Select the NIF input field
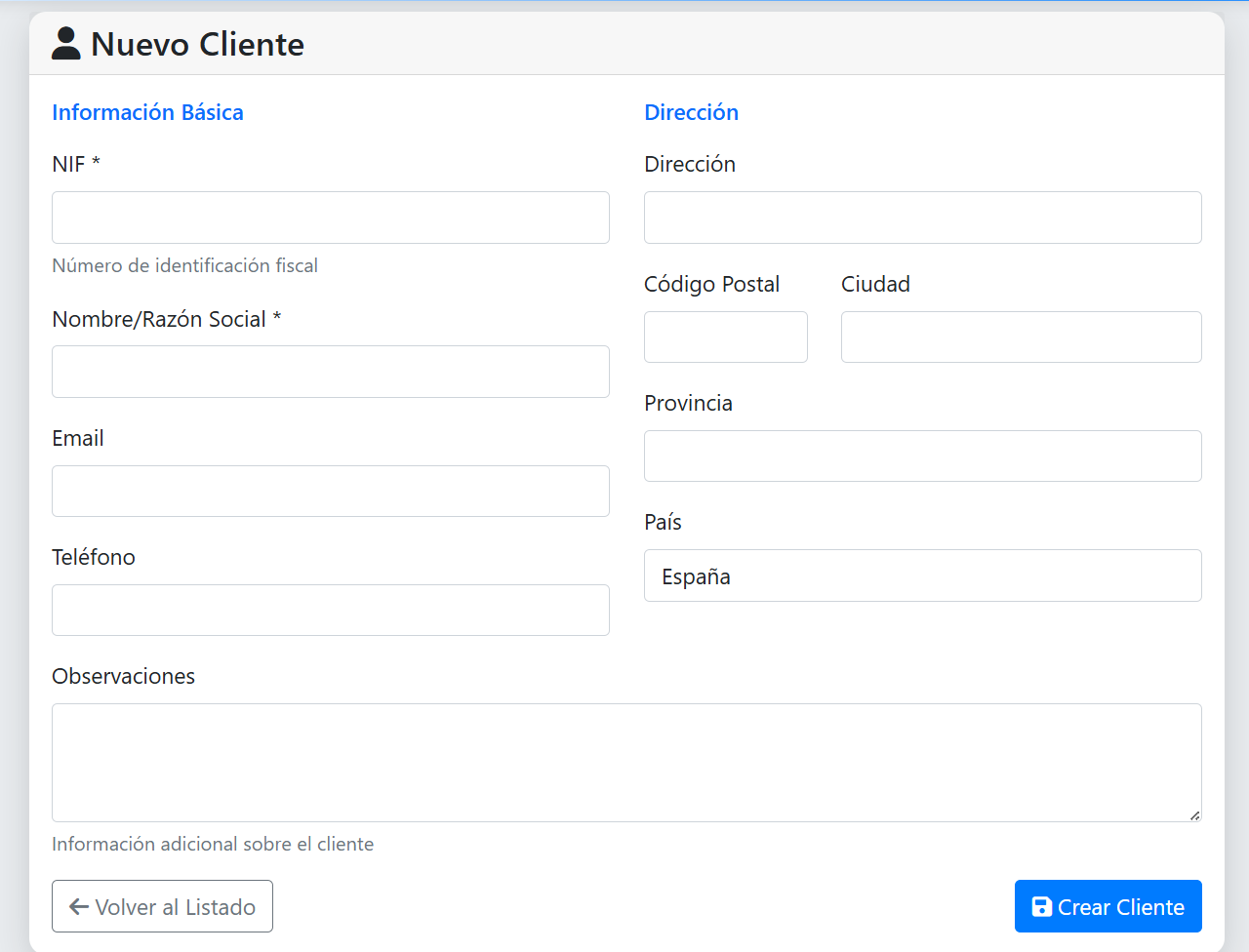1249x952 pixels. (330, 217)
